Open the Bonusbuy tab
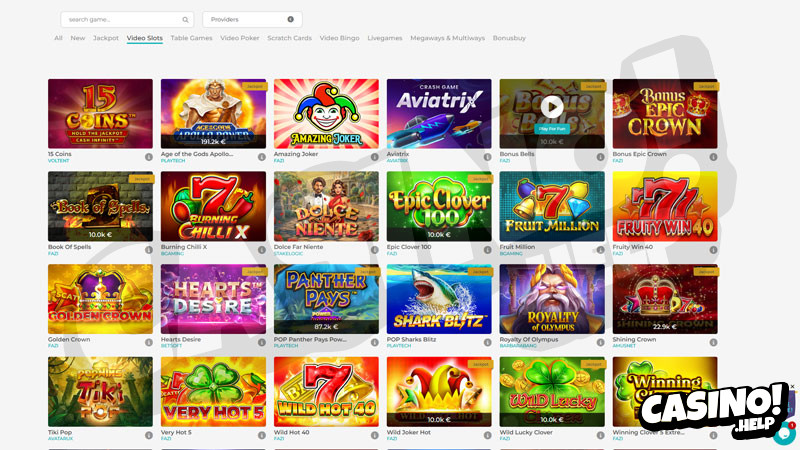The height and width of the screenshot is (450, 800). tap(509, 38)
